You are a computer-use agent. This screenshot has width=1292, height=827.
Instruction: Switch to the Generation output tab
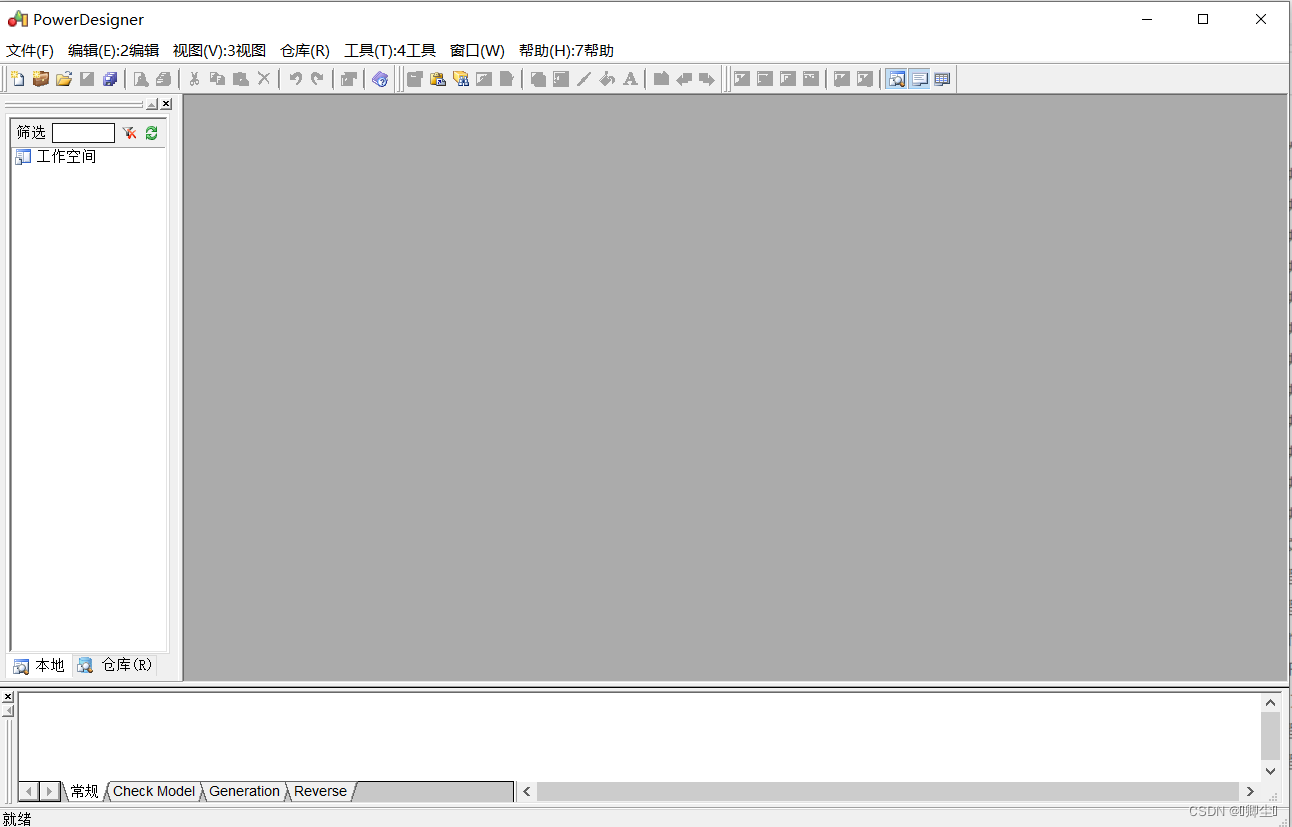pyautogui.click(x=243, y=791)
